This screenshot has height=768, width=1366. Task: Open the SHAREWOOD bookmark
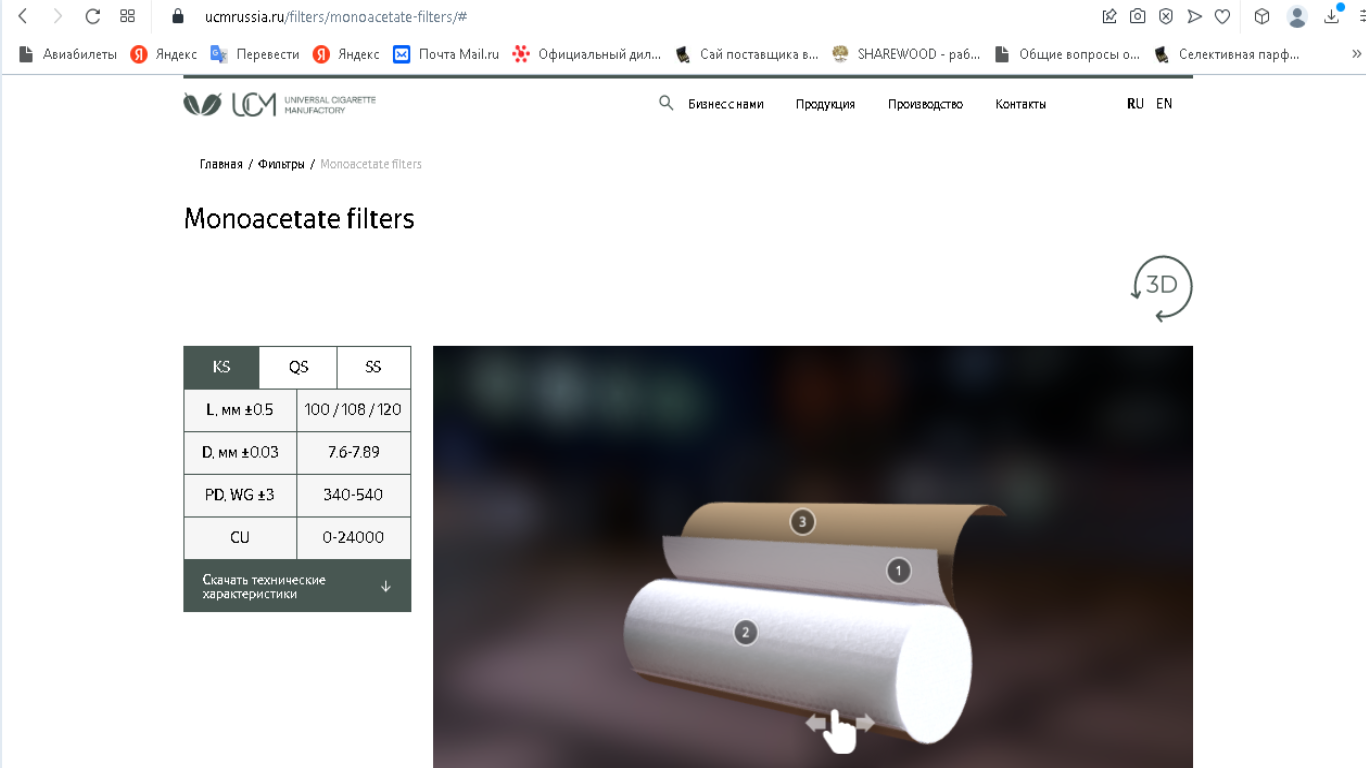click(x=907, y=54)
